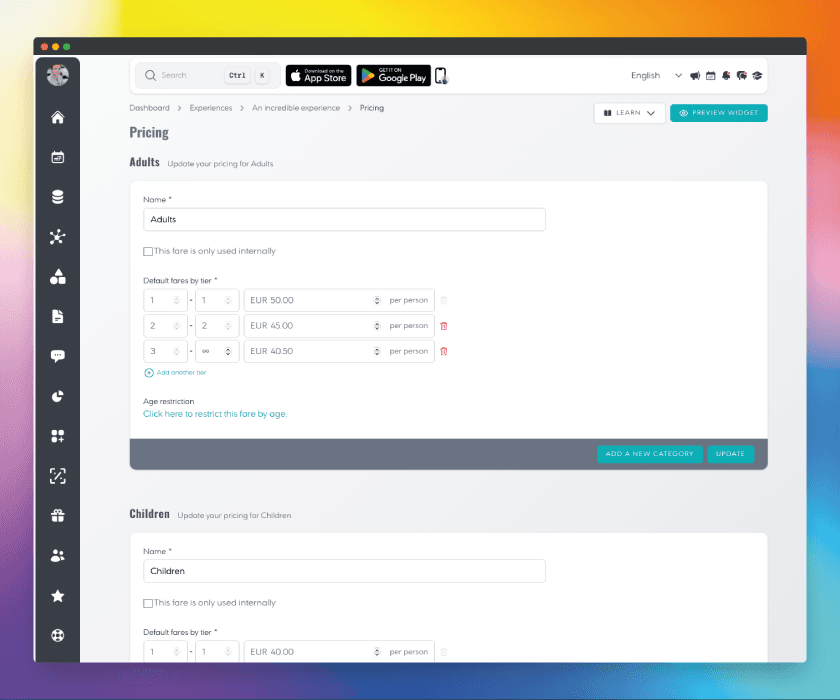The width and height of the screenshot is (840, 700).
Task: Open the home icon in sidebar
Action: (x=57, y=117)
